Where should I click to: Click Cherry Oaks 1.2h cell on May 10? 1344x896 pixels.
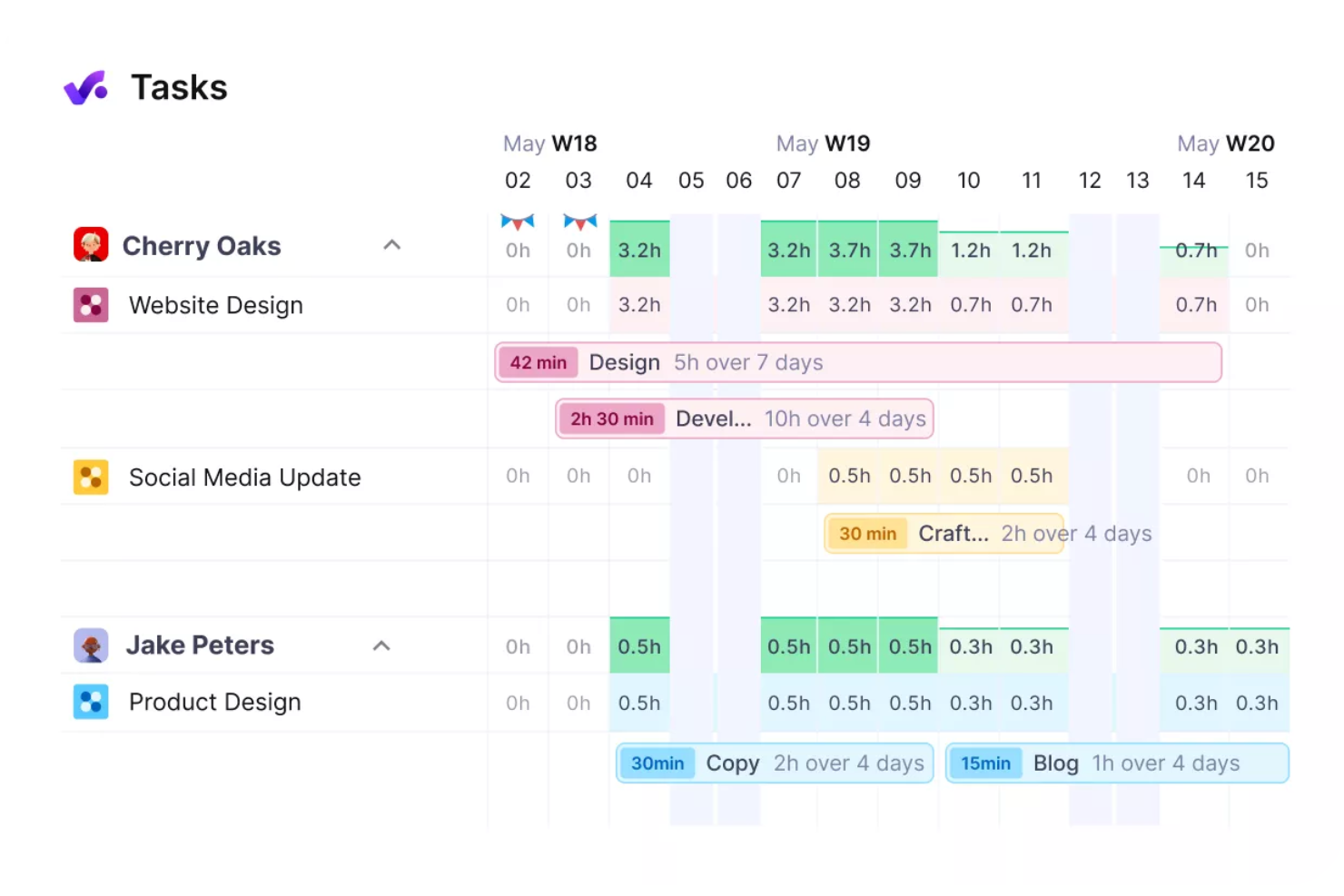(x=970, y=253)
